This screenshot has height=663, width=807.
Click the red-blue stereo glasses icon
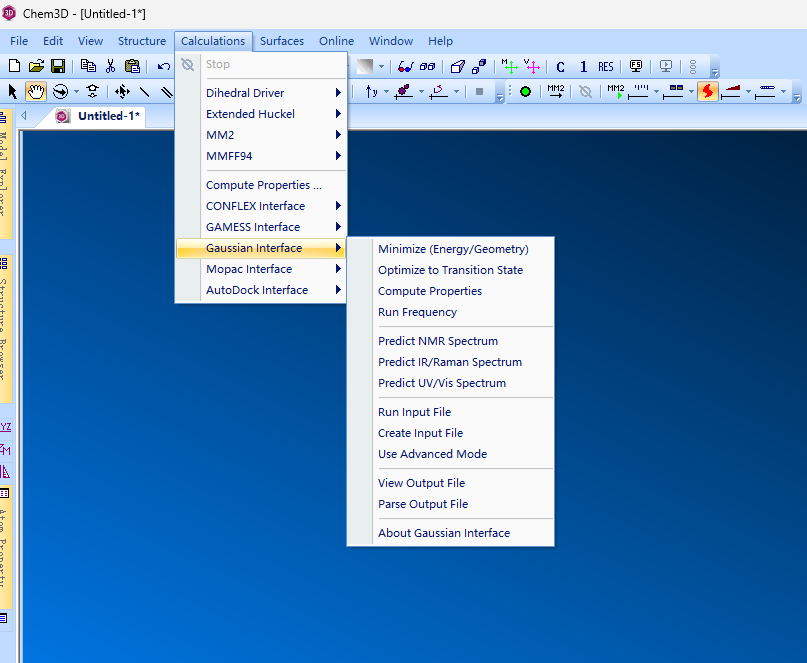(x=406, y=66)
